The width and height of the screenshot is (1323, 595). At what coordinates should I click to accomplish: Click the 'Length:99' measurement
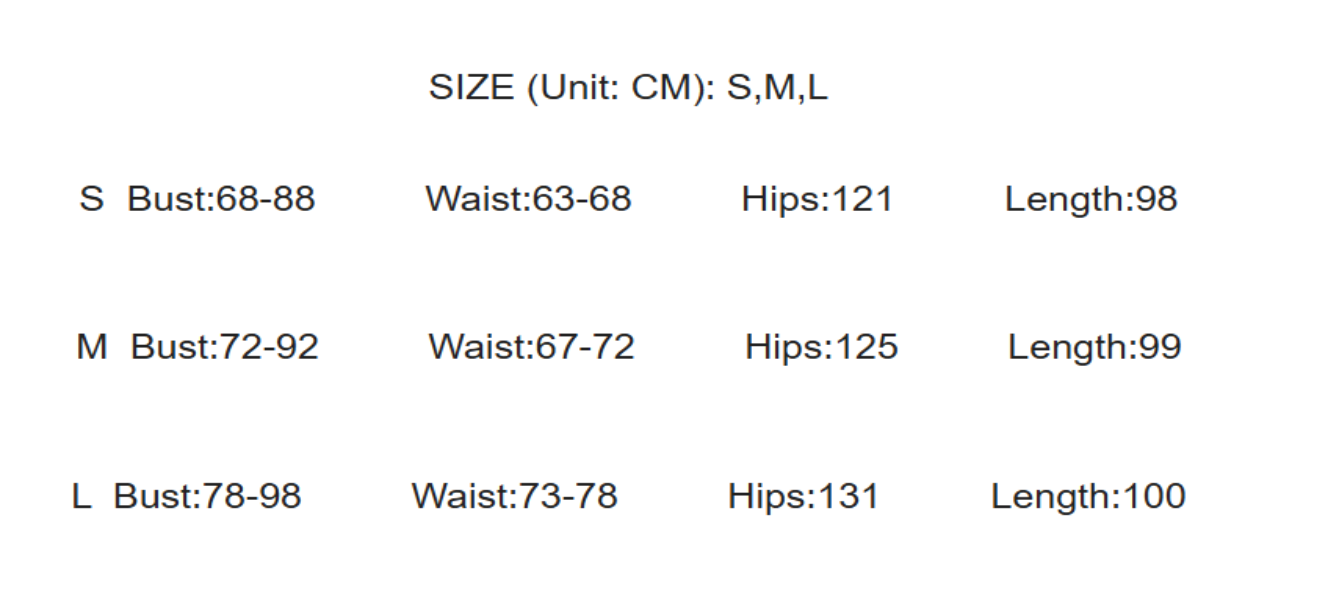point(1094,347)
